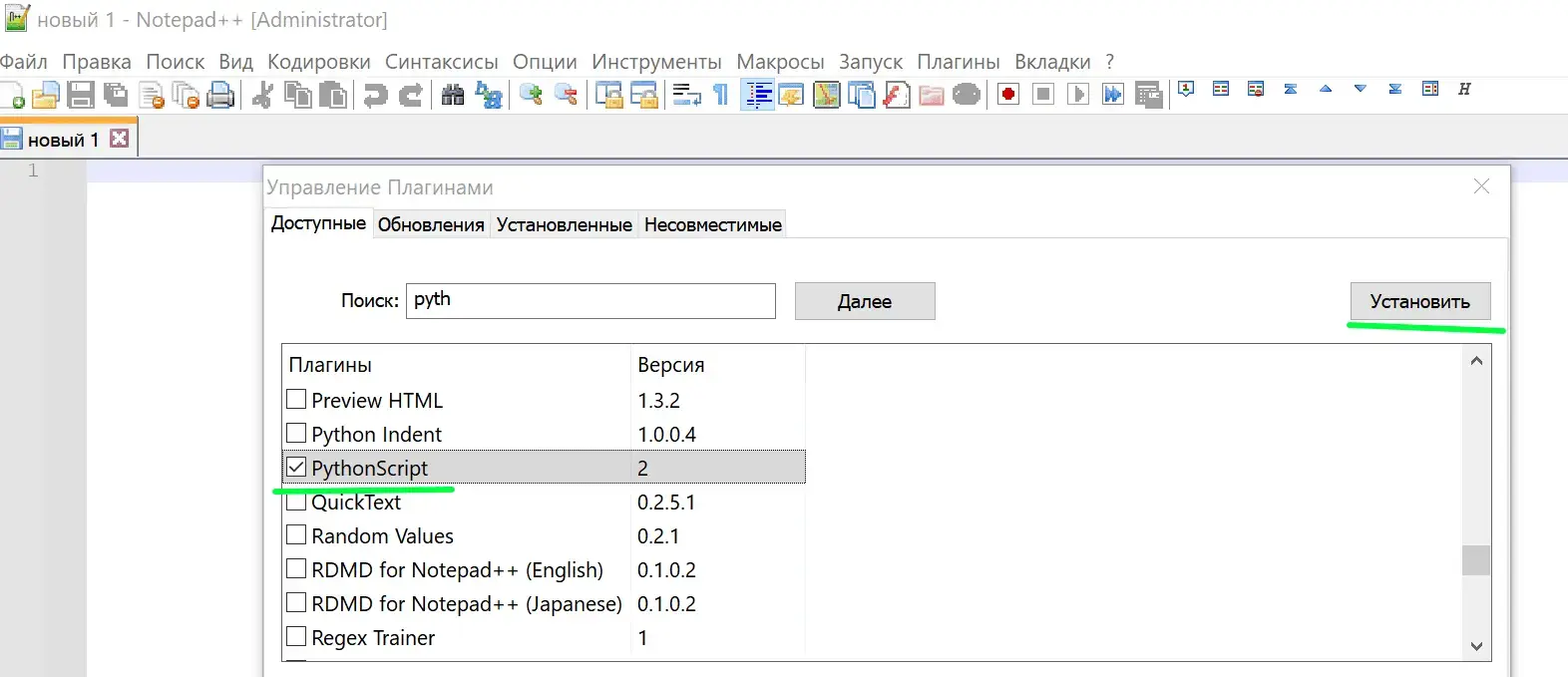Click the plugin list scrollbar thumb
The image size is (1568, 677).
point(1476,560)
